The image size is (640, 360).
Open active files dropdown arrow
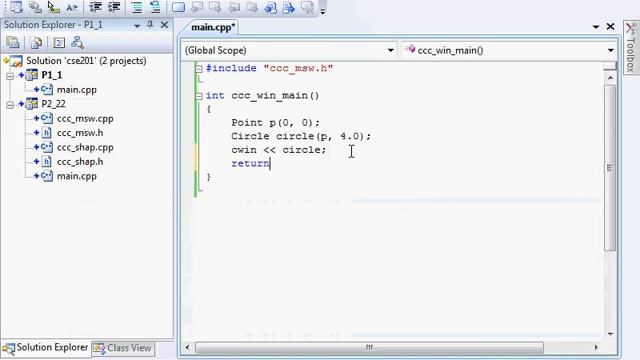click(596, 27)
